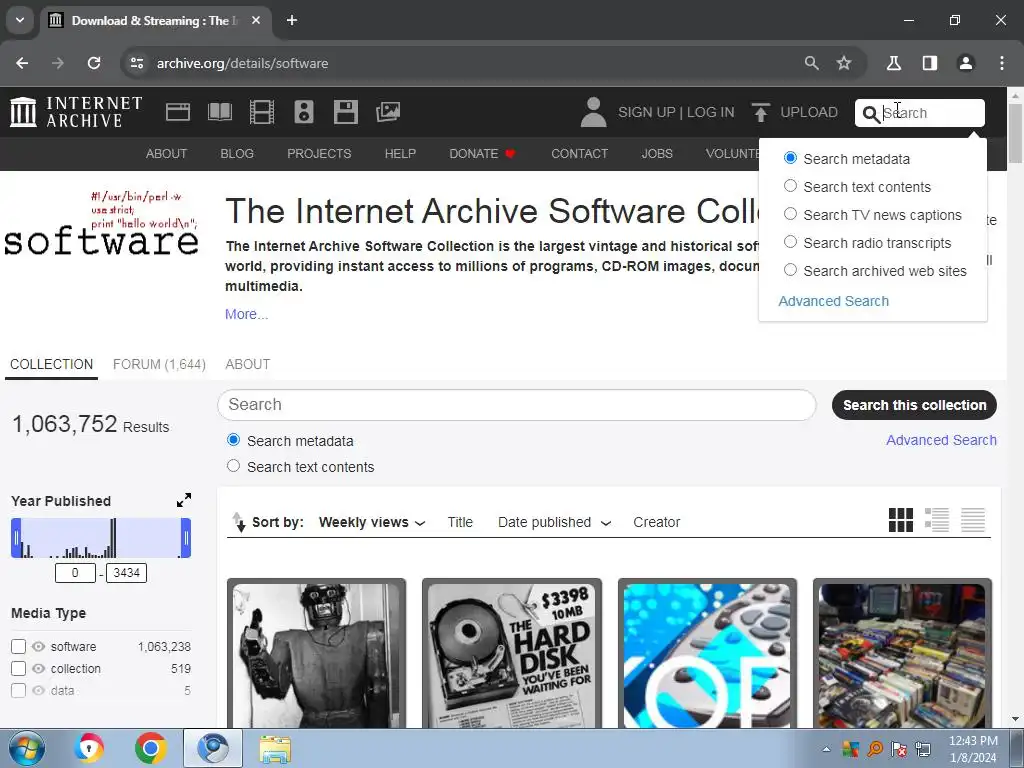Open the DONATE nav item
The height and width of the screenshot is (768, 1024).
483,153
